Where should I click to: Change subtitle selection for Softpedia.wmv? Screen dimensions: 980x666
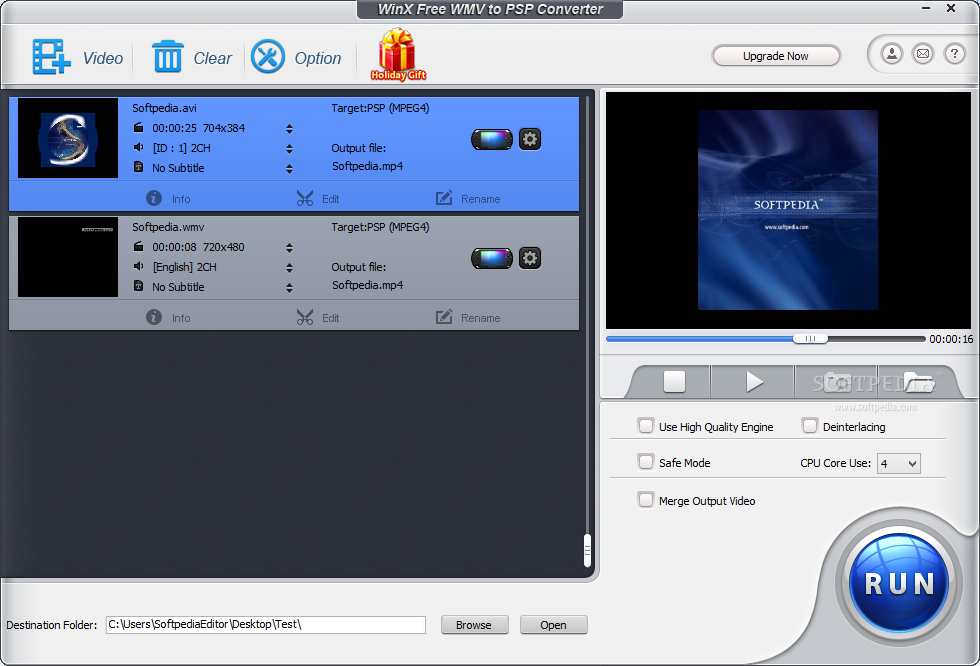[289, 287]
